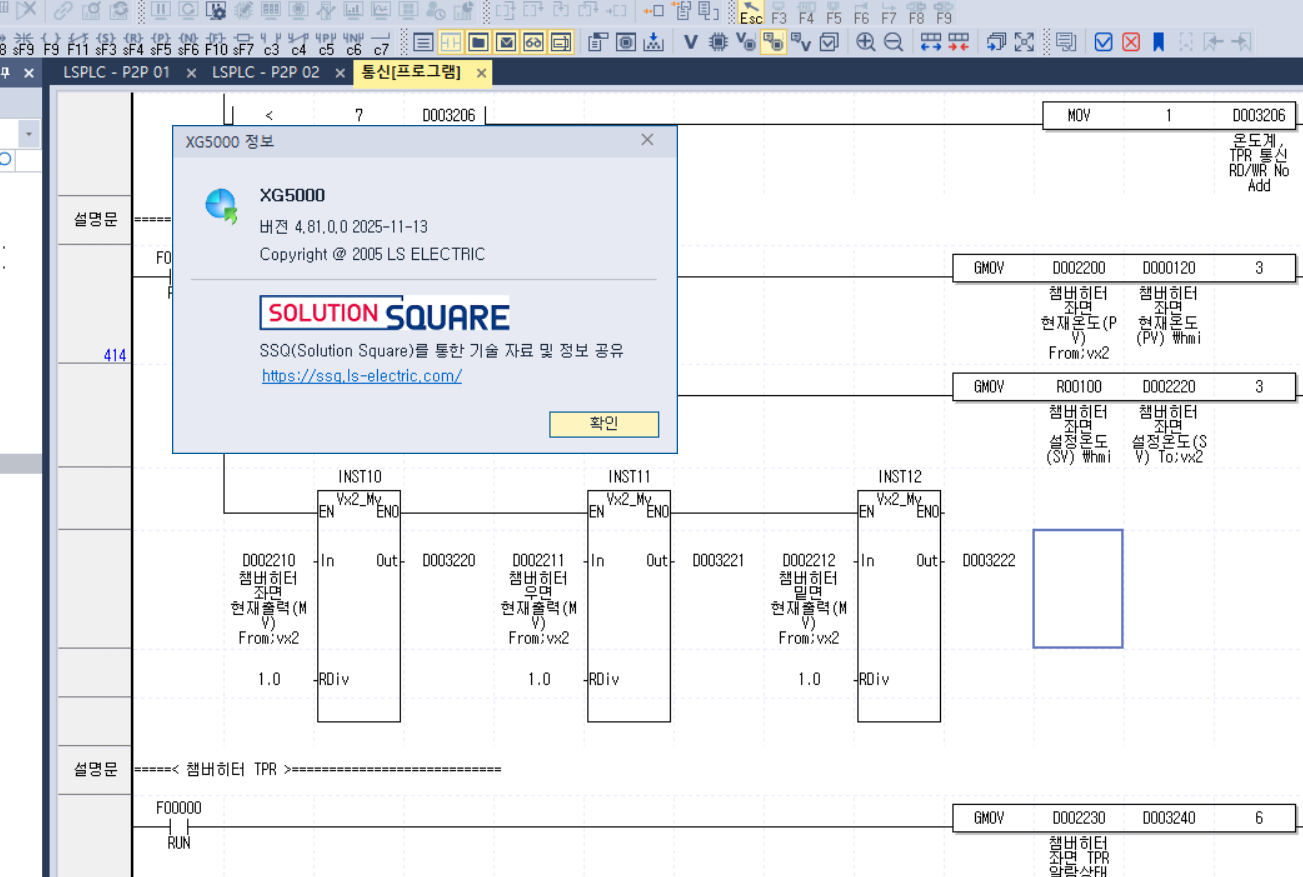Image resolution: width=1303 pixels, height=877 pixels.
Task: Click the red arrows column width icon
Action: 959,42
